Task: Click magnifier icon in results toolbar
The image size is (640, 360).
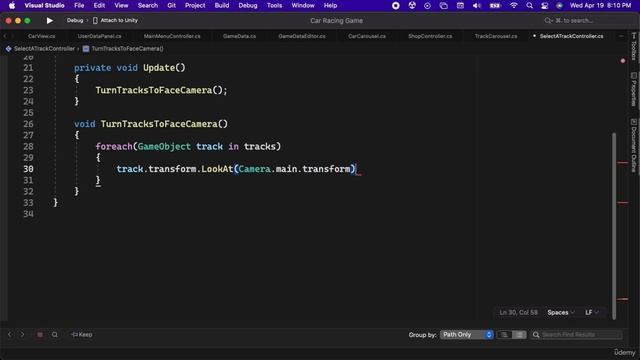Action: 54,335
